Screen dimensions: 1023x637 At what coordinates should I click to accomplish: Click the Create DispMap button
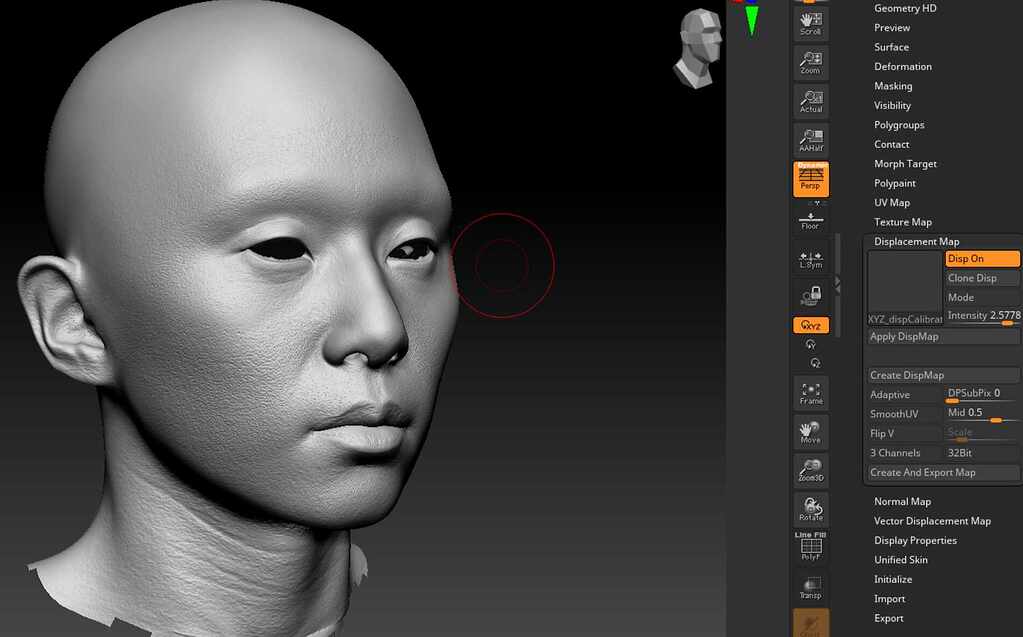coord(942,374)
